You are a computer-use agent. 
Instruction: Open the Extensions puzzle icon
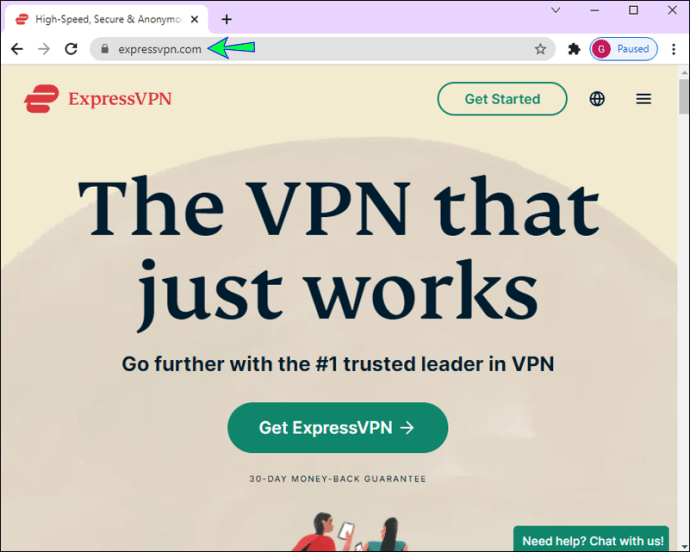coord(574,49)
